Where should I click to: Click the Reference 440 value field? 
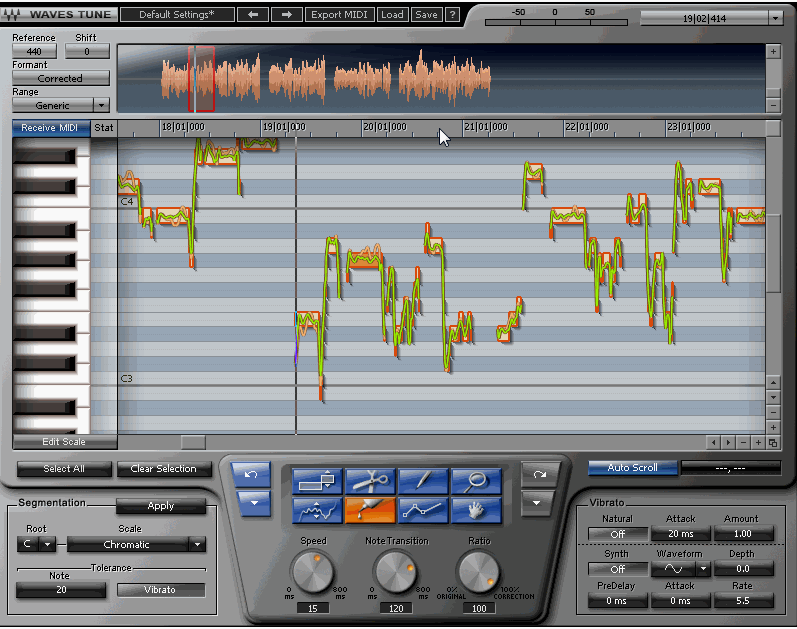(x=34, y=51)
